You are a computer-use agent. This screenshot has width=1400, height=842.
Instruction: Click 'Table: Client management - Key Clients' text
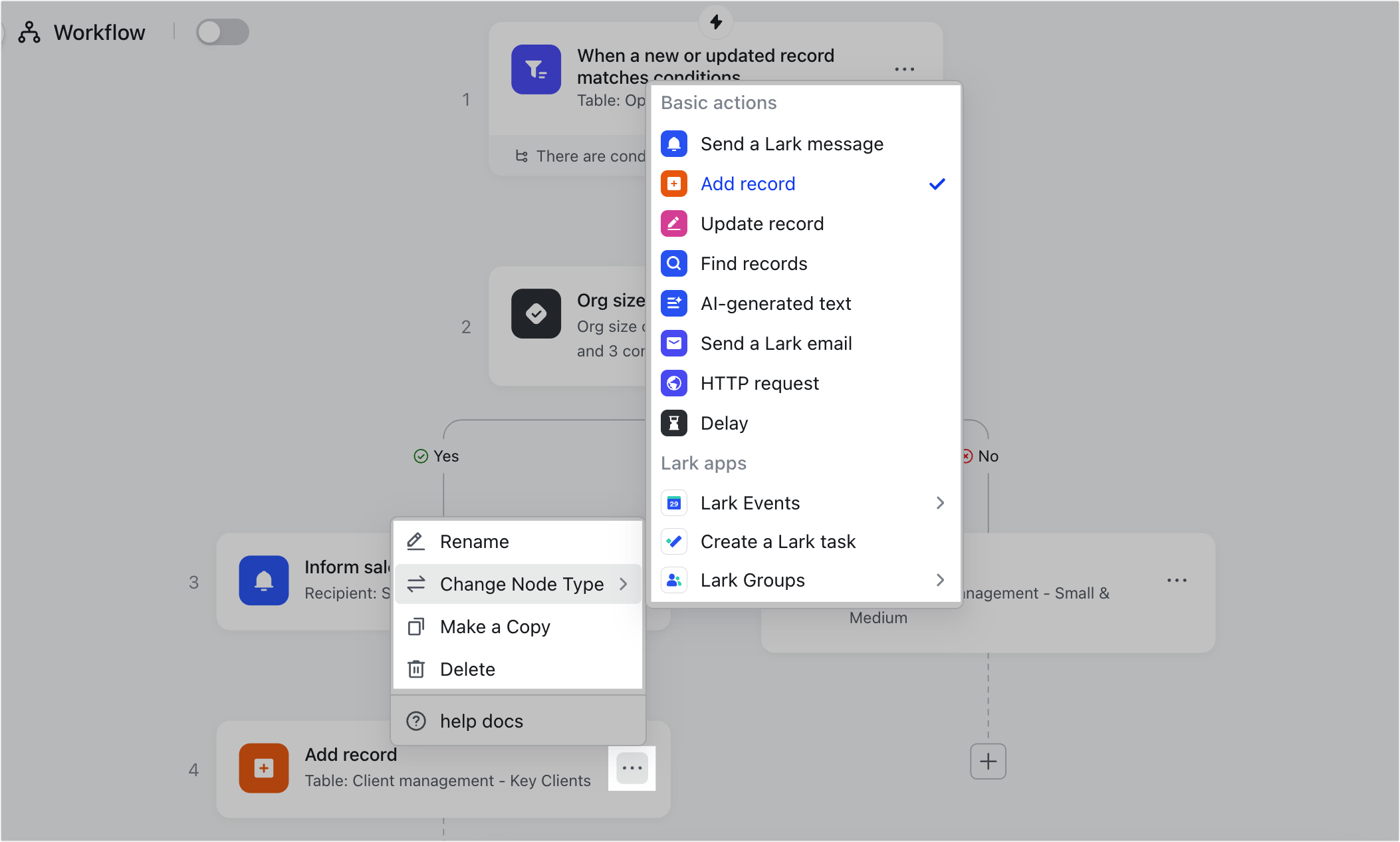click(447, 781)
